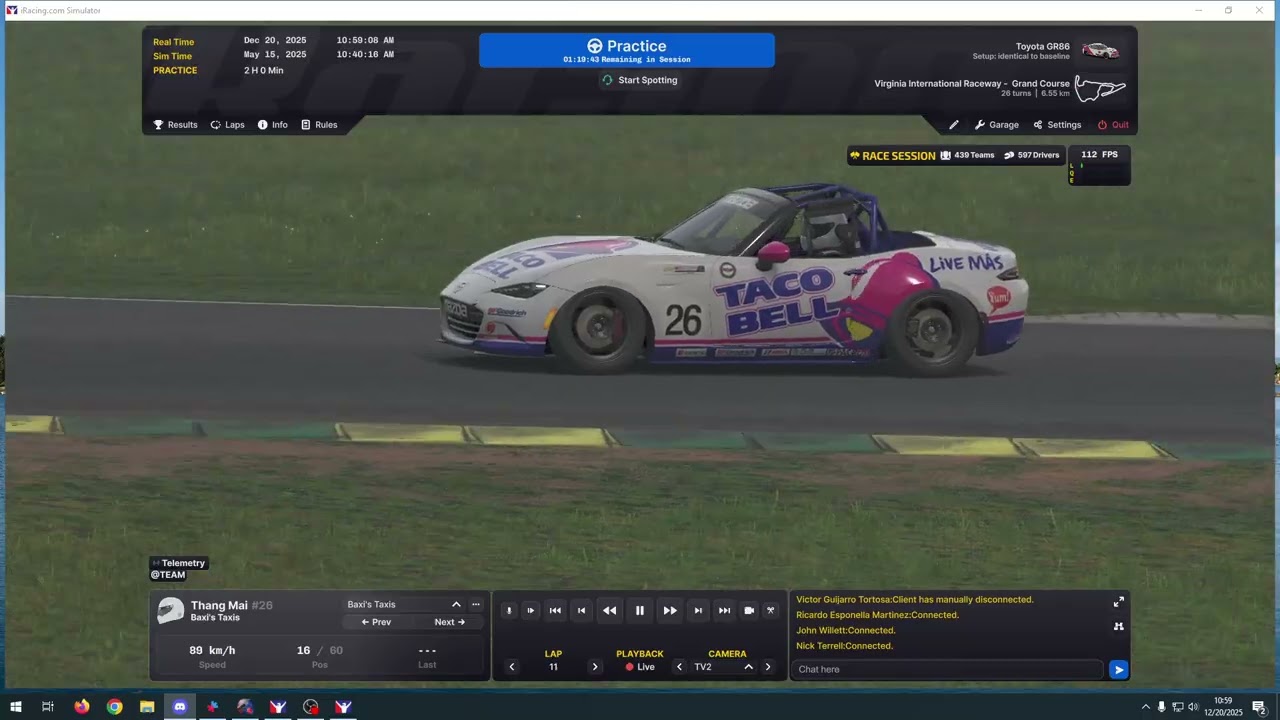Click the chat users icon below expand
The width and height of the screenshot is (1280, 720).
1118,626
